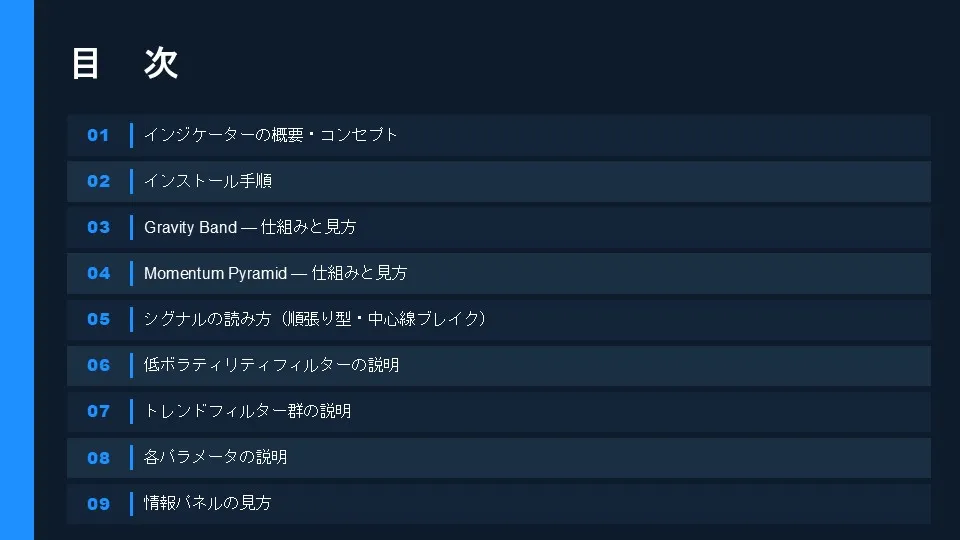Select the 低ボラティリティフィルターの説明 entry
This screenshot has height=540, width=960.
point(271,365)
